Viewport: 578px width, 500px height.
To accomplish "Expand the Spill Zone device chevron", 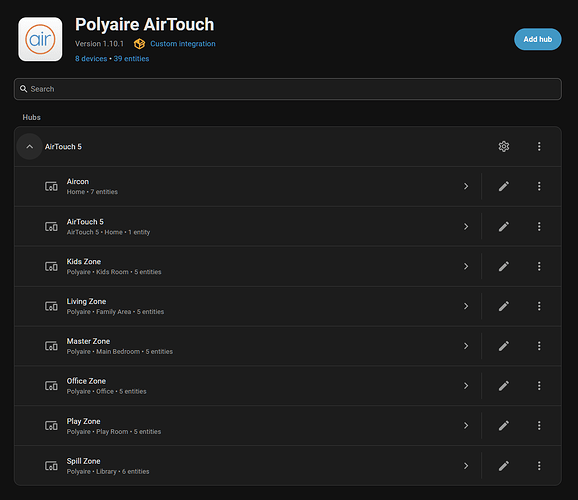I will click(466, 466).
